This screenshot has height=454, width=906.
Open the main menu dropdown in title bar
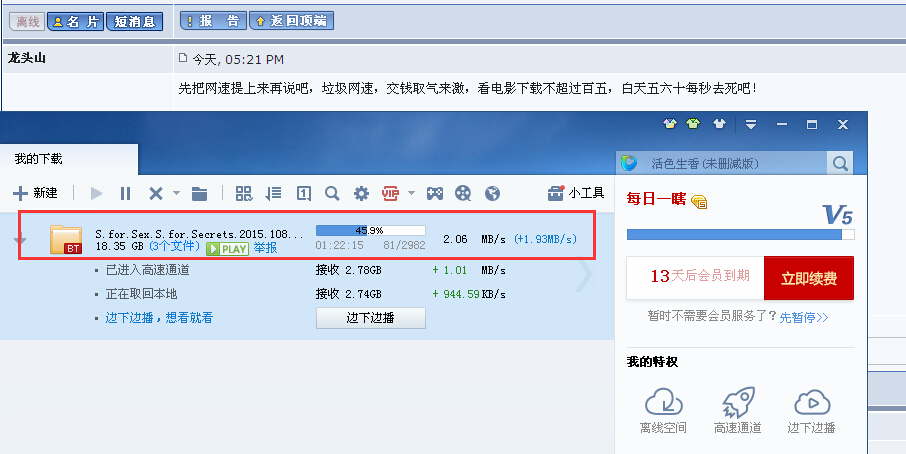pos(751,125)
